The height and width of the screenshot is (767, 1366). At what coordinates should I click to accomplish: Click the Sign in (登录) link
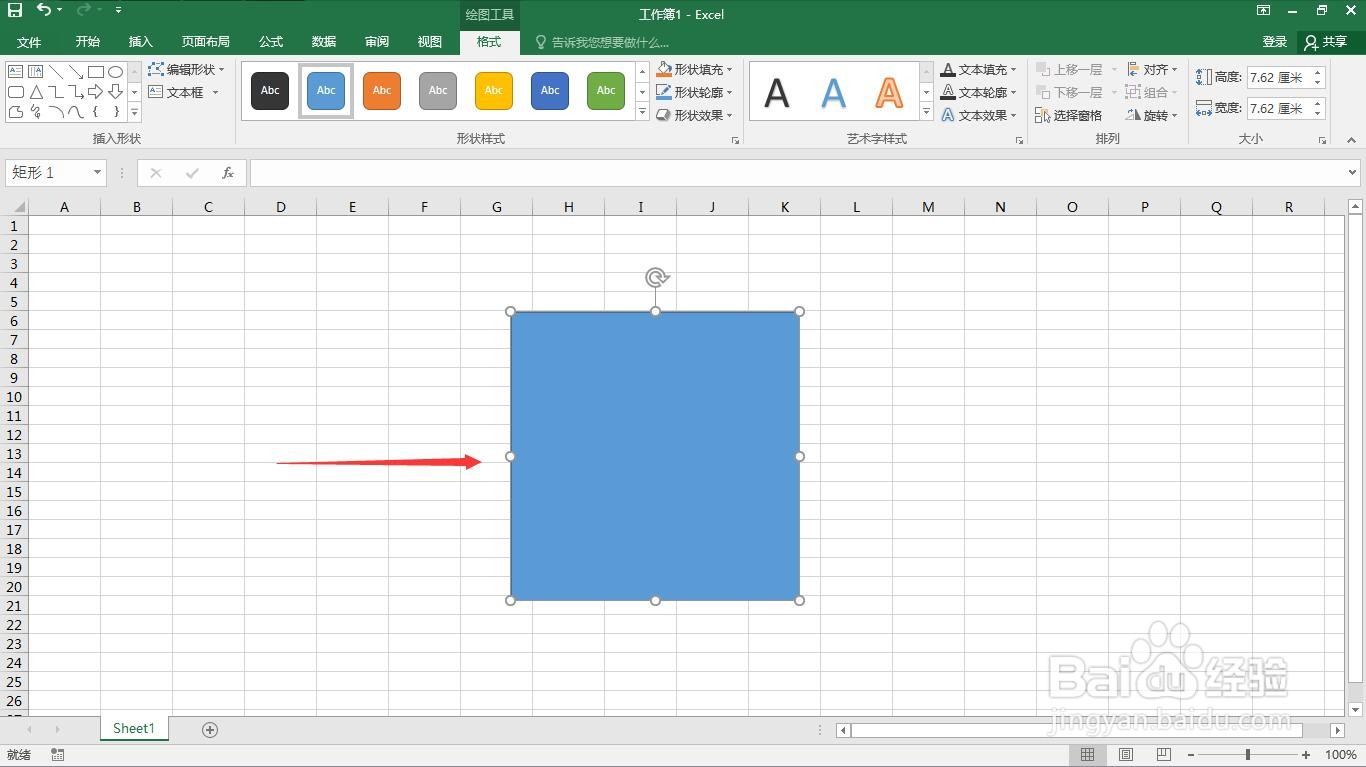click(x=1275, y=42)
